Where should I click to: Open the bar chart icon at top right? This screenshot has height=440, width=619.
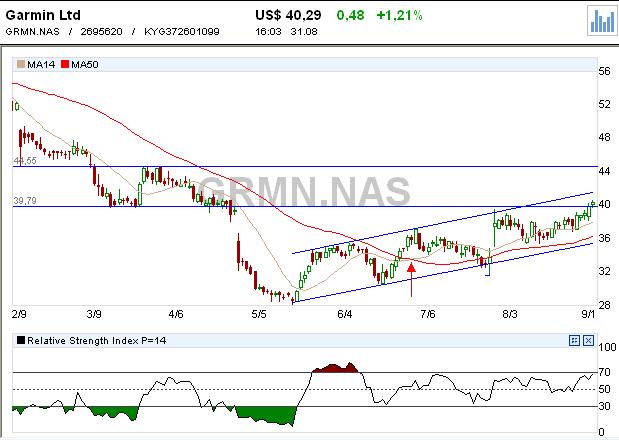click(602, 21)
